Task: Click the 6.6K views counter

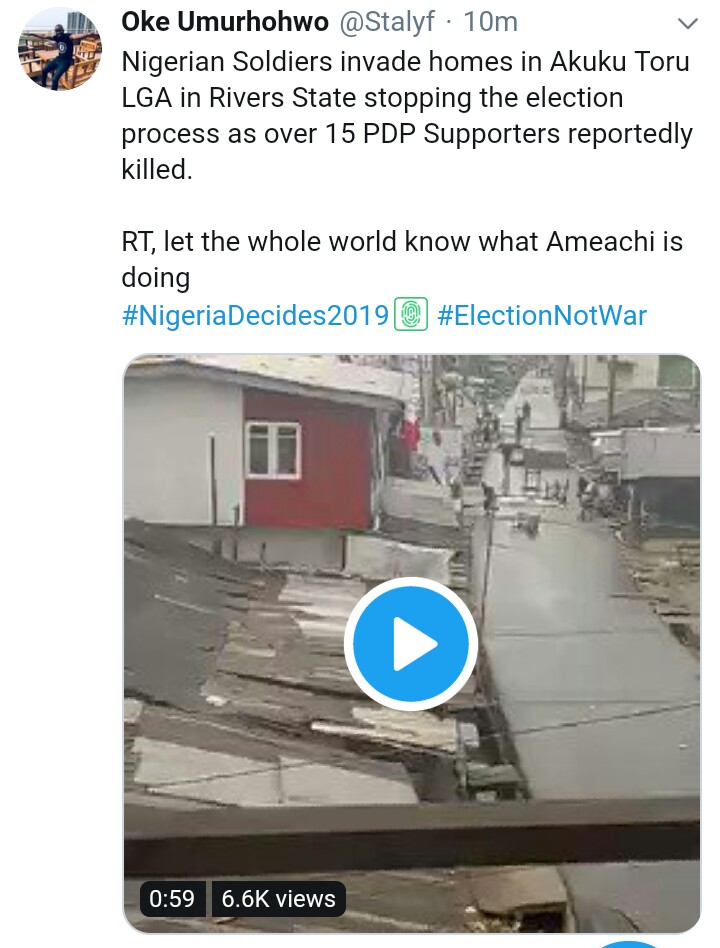Action: [279, 898]
